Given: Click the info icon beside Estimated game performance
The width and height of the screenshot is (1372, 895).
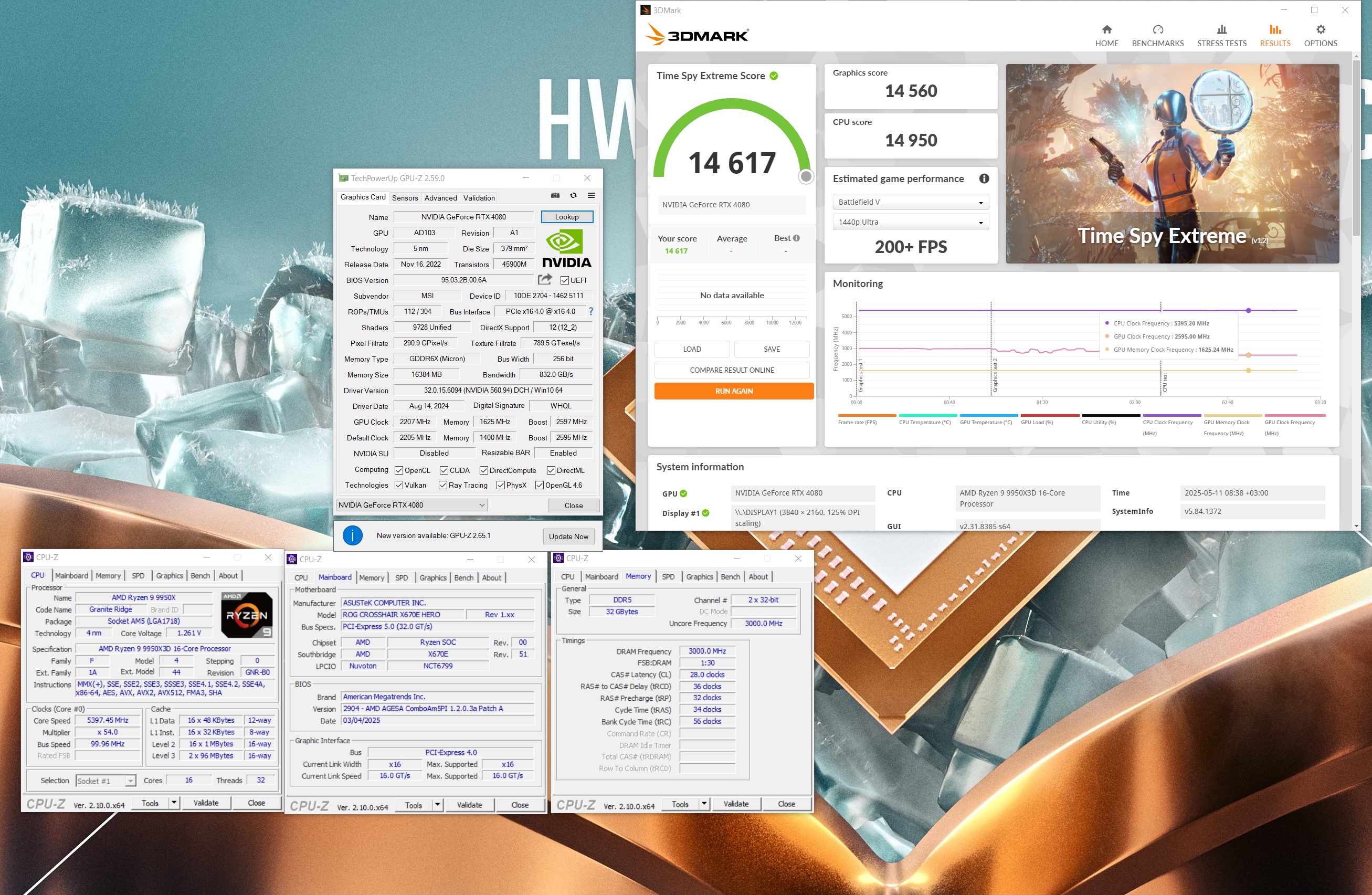Looking at the screenshot, I should 984,179.
